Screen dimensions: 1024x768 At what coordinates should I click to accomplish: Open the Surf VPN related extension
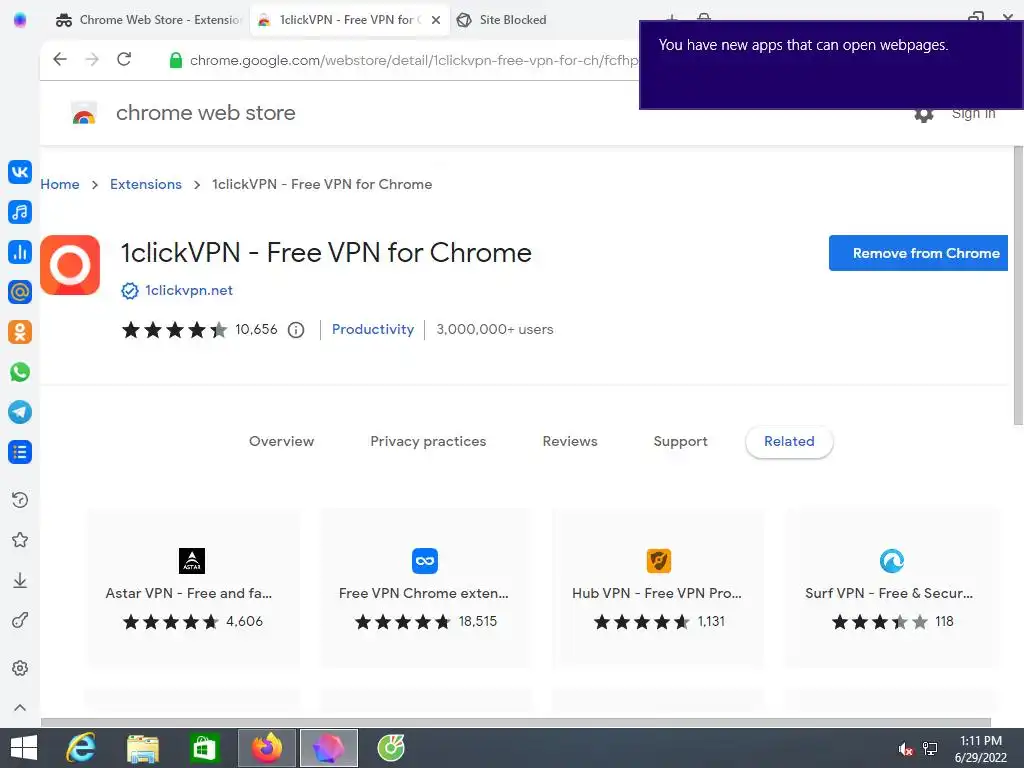click(x=891, y=588)
